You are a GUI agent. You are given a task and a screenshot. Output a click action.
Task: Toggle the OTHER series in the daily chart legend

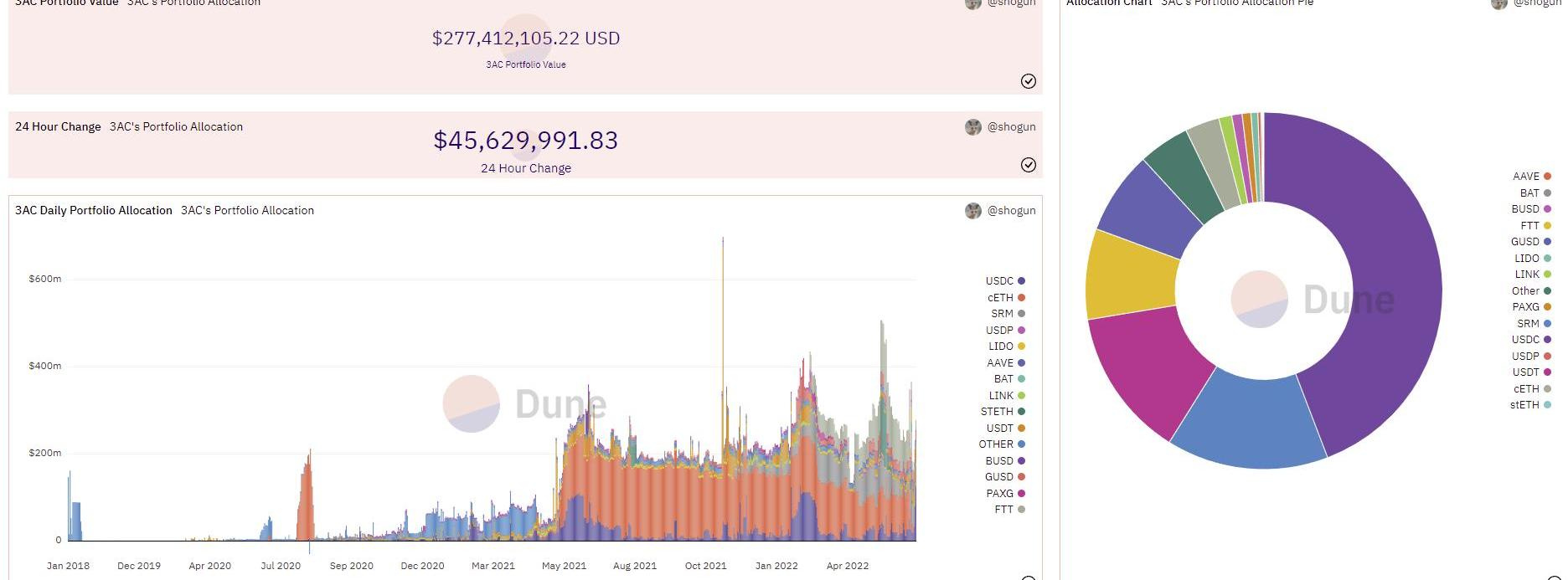[1002, 444]
